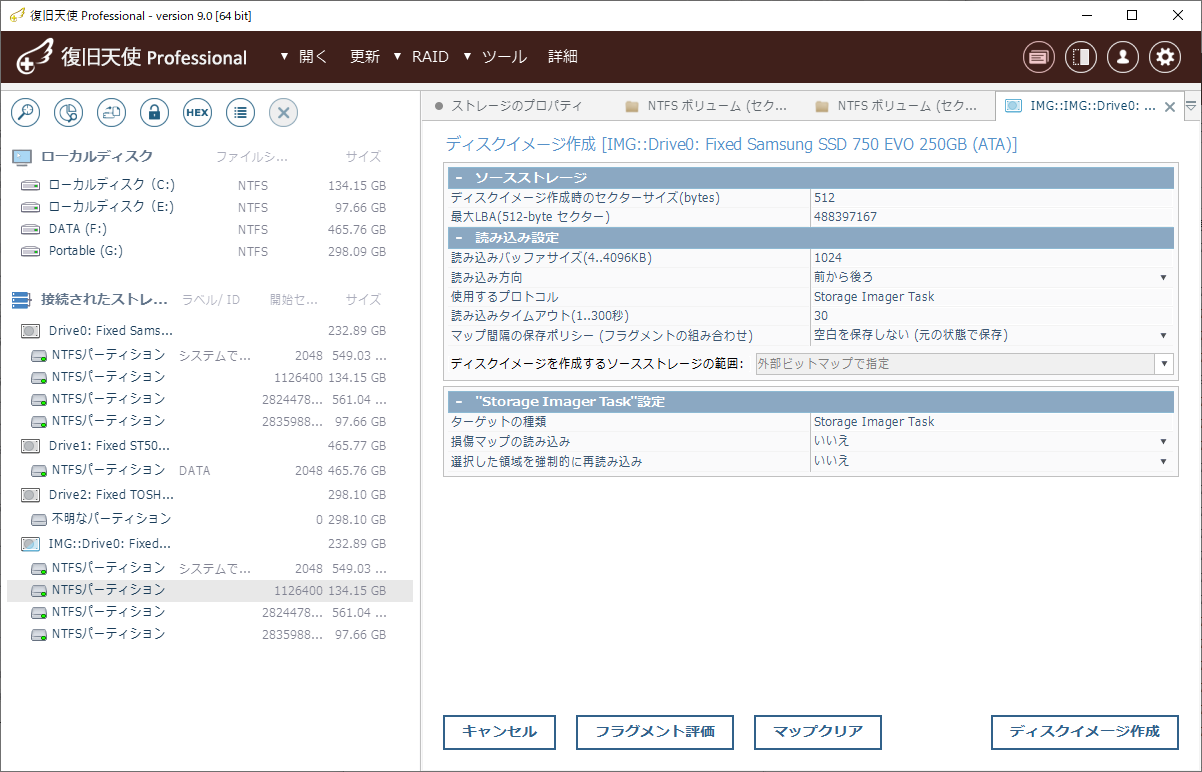1202x772 pixels.
Task: Open 外部ビットマップで指定 range combo box
Action: [964, 364]
